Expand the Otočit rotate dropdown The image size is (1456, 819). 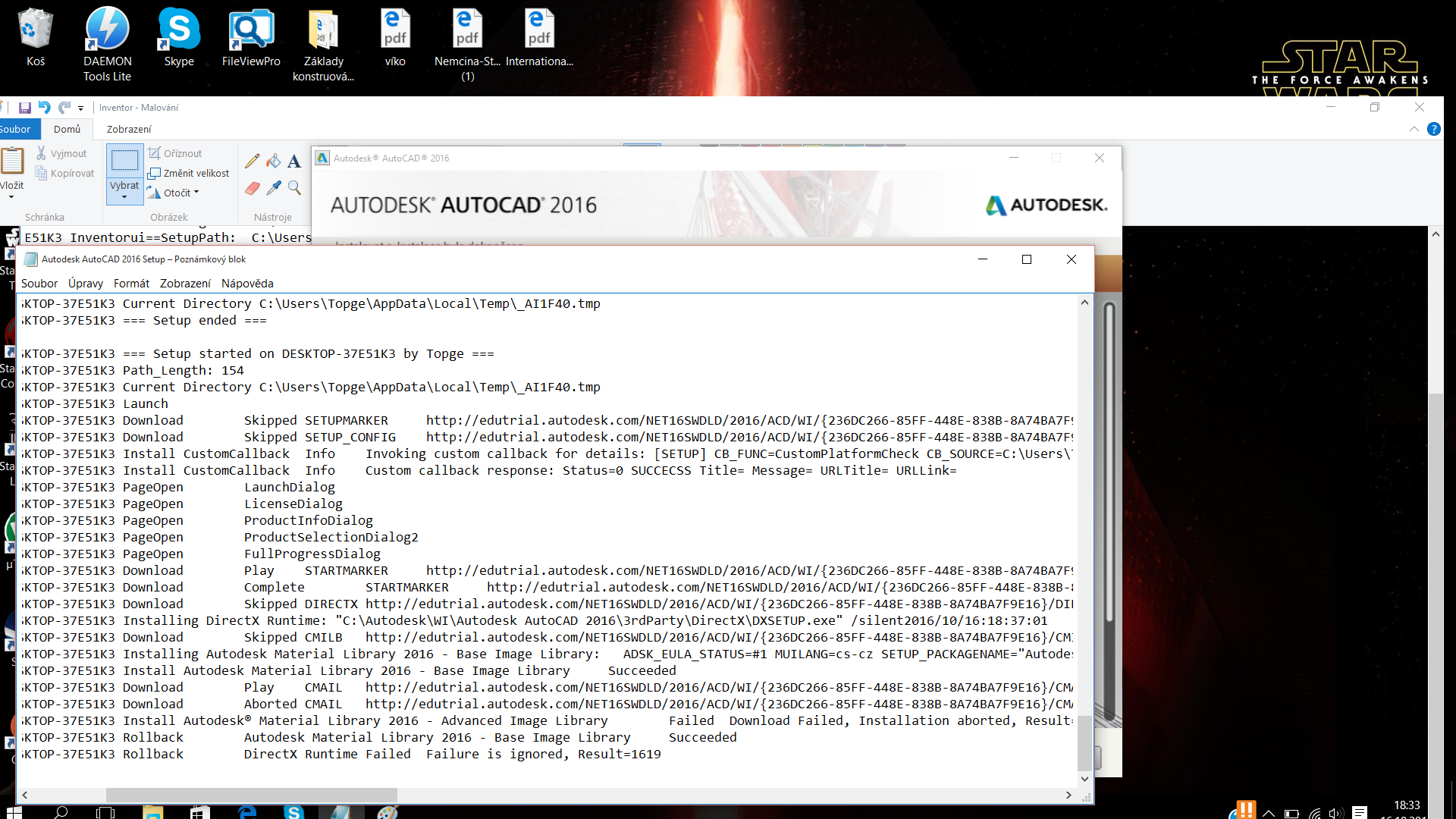point(196,193)
